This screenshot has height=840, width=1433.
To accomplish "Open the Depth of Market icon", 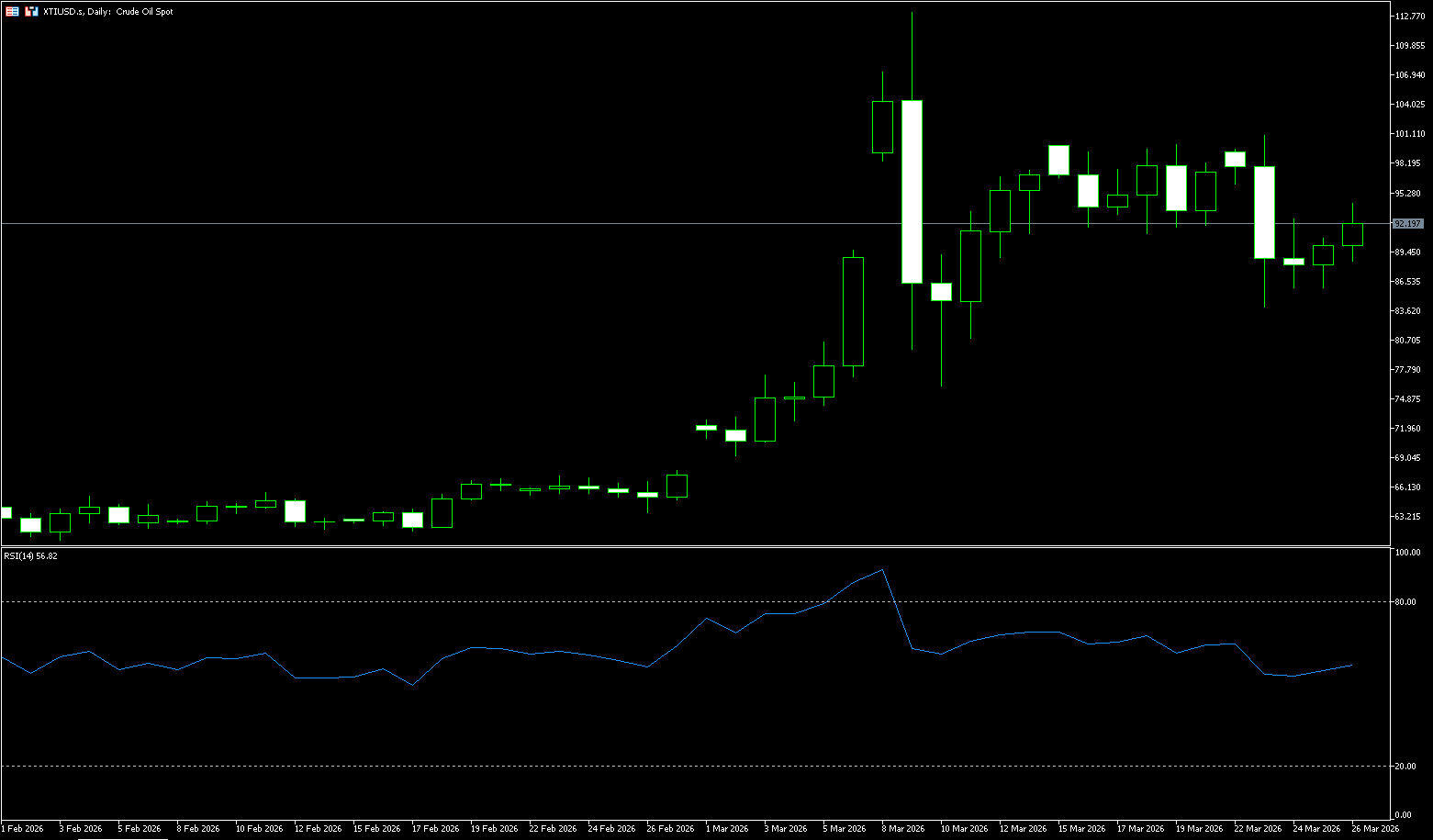I will (x=31, y=12).
